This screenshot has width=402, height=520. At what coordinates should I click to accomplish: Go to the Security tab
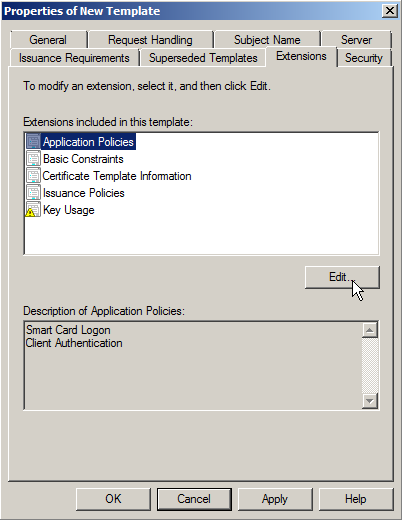click(364, 58)
